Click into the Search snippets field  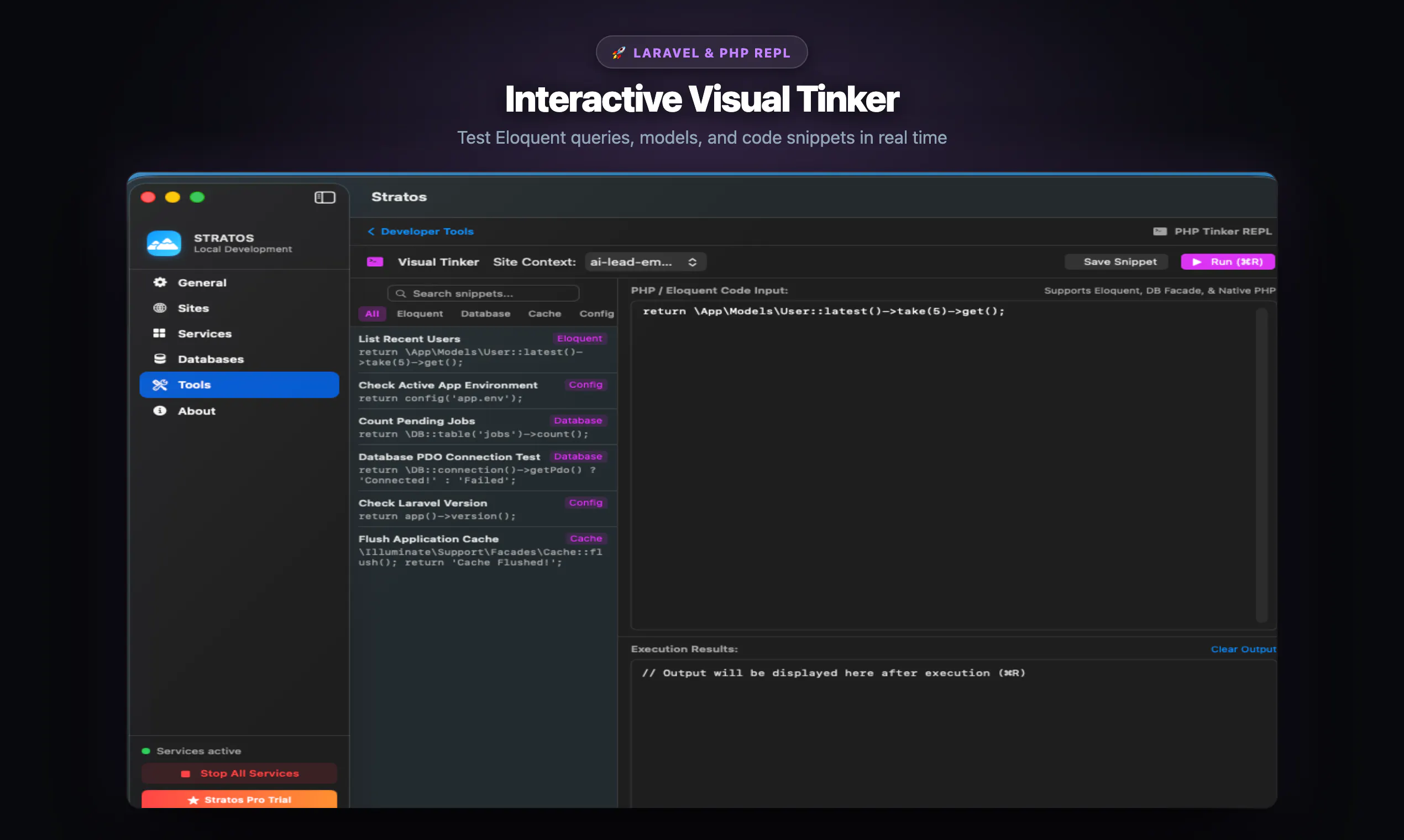(483, 293)
